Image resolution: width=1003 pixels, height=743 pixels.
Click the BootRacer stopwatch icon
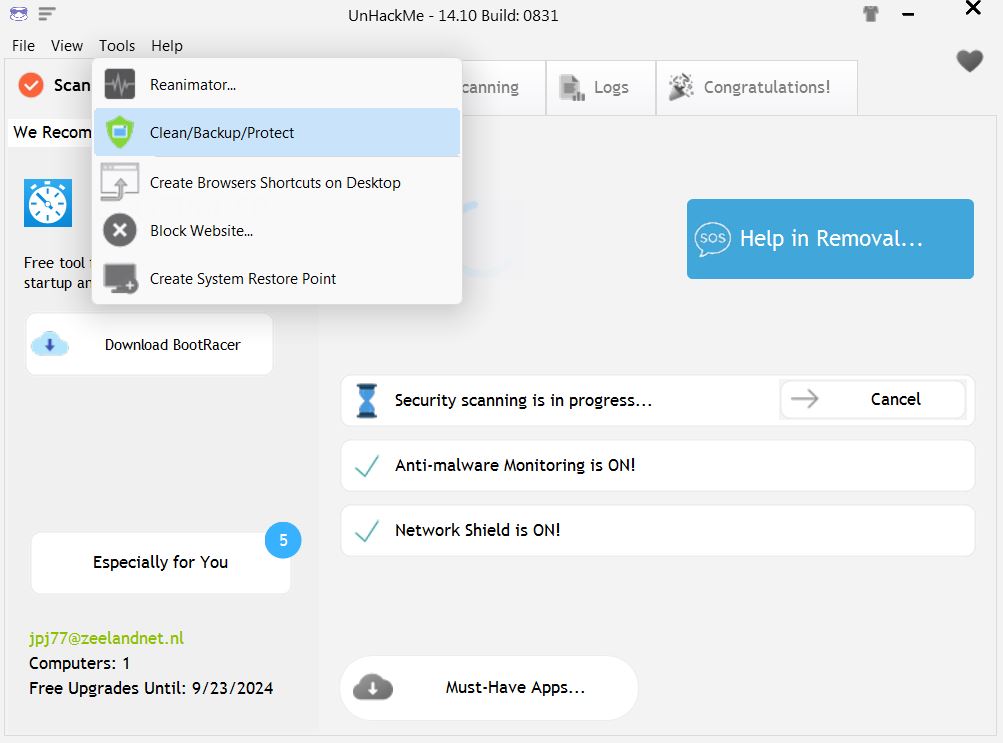[48, 203]
